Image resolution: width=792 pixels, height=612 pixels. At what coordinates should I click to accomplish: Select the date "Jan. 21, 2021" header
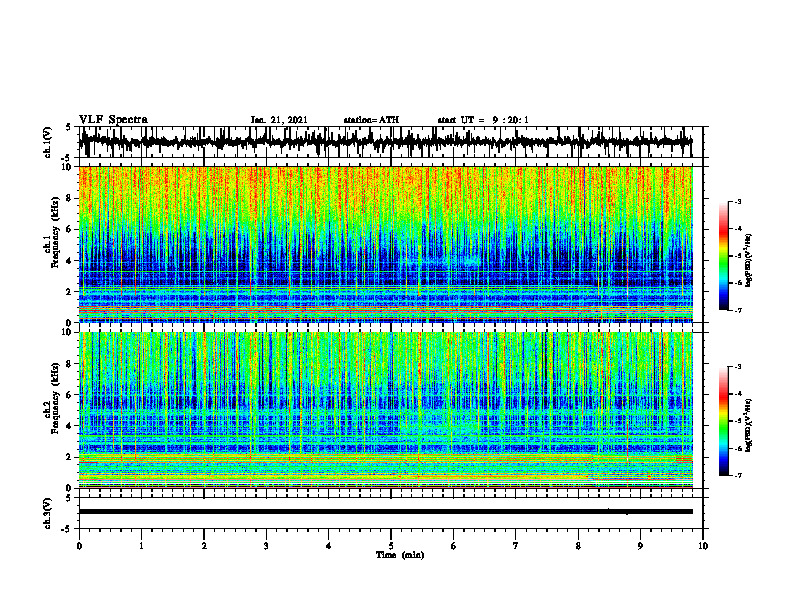click(x=279, y=120)
